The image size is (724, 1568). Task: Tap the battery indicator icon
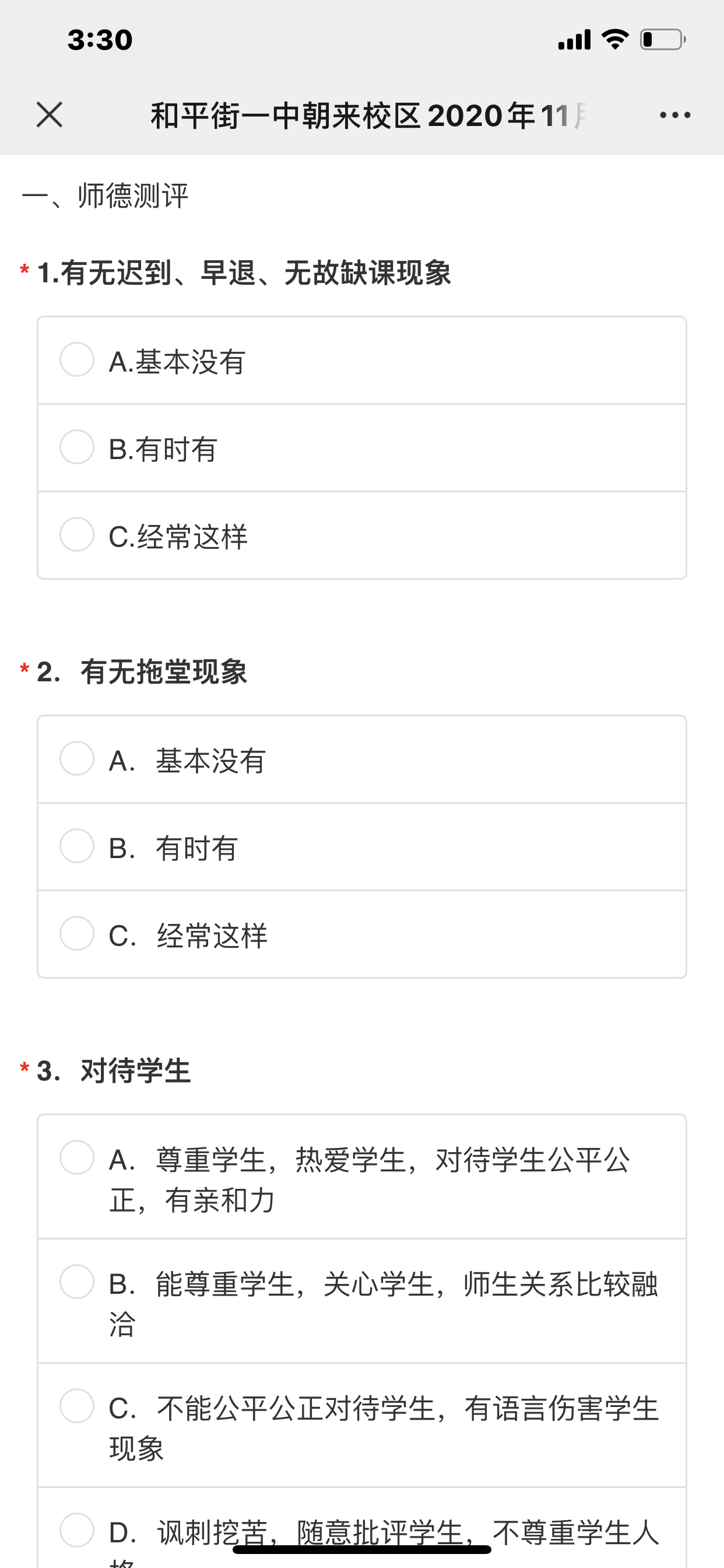663,40
